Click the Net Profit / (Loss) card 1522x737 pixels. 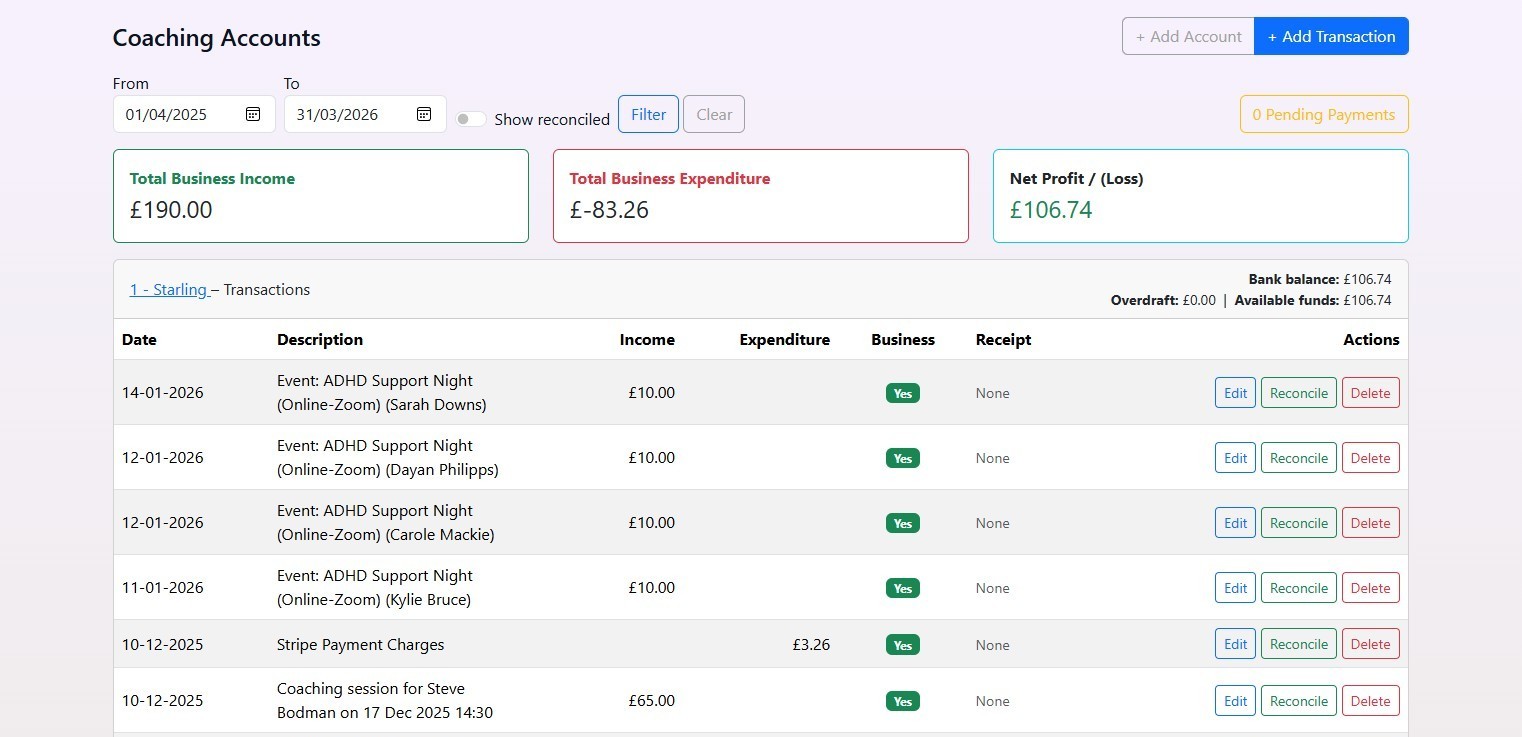click(x=1200, y=195)
